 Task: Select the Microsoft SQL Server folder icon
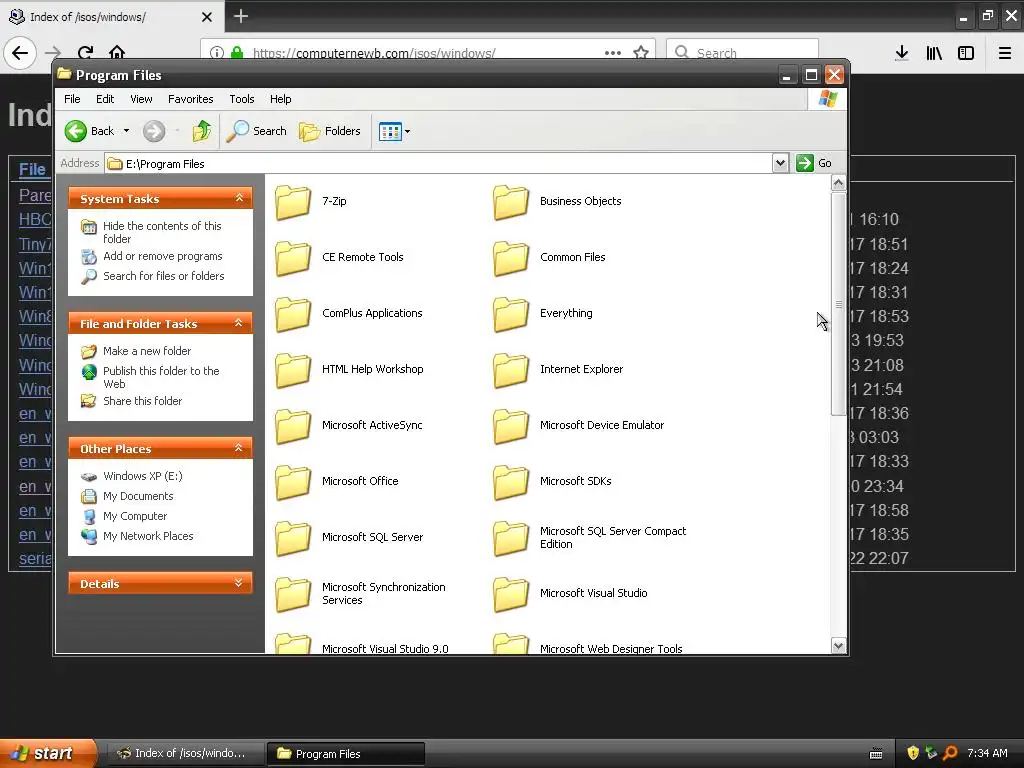coord(293,539)
